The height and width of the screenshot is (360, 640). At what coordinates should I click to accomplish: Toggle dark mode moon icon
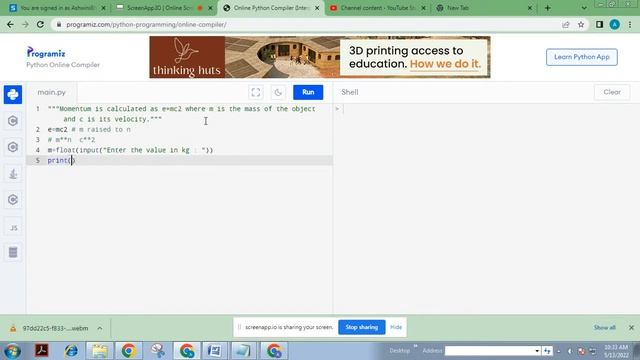pos(278,92)
